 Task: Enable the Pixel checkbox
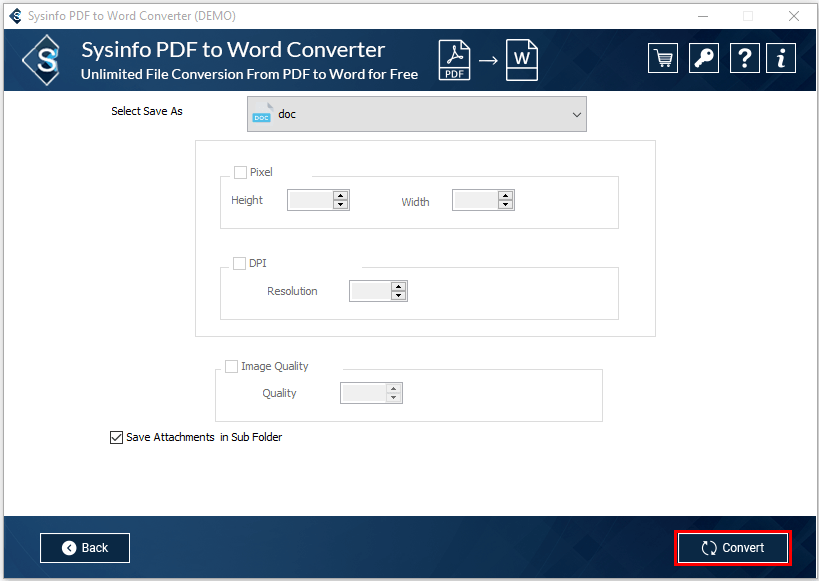pyautogui.click(x=240, y=172)
